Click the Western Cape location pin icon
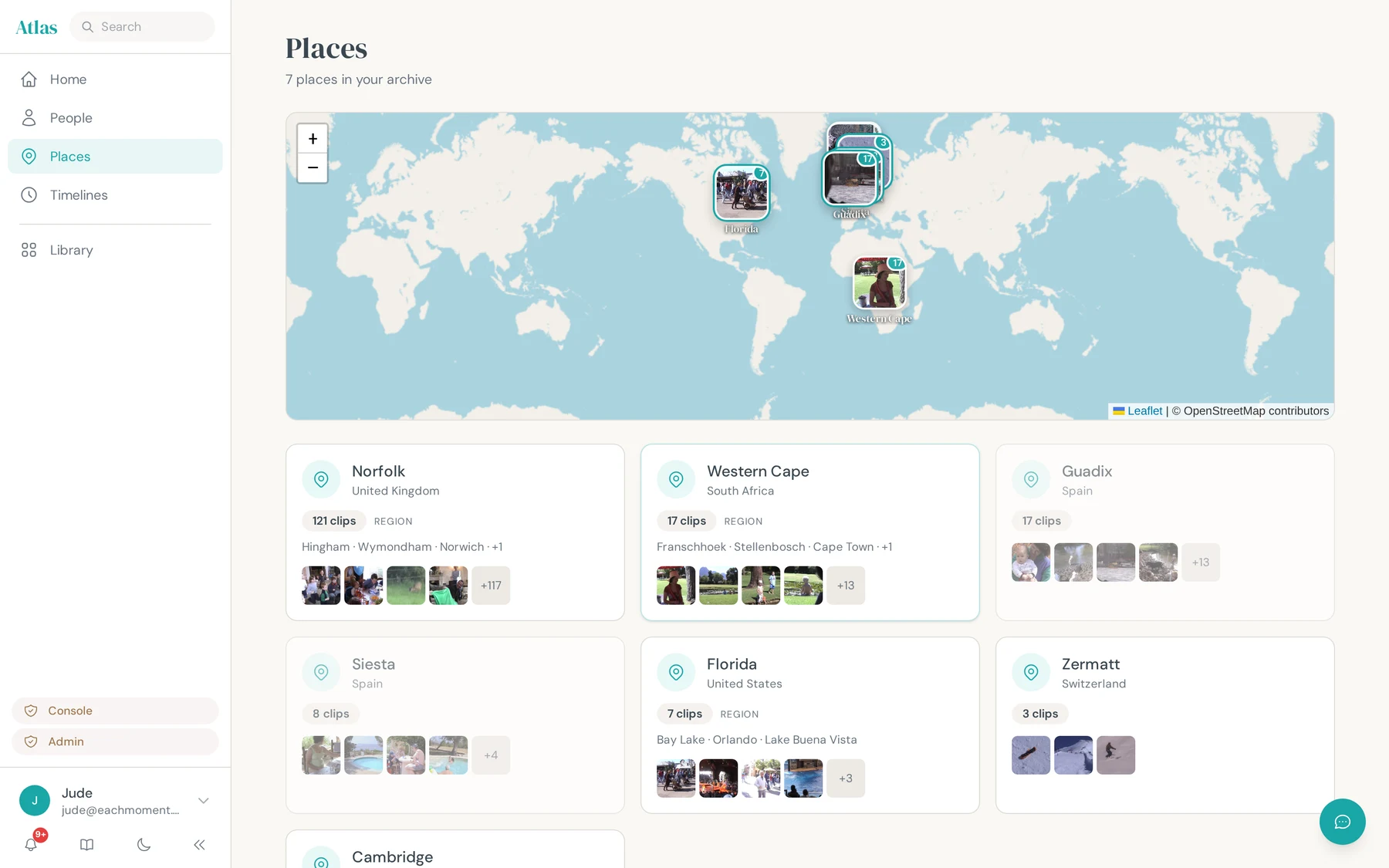The width and height of the screenshot is (1389, 868). pyautogui.click(x=676, y=480)
